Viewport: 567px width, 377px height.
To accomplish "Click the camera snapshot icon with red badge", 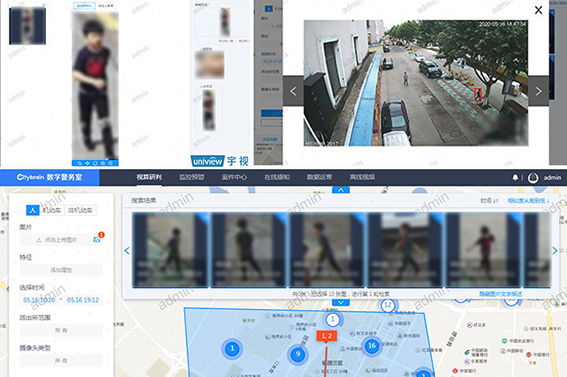I will (97, 239).
